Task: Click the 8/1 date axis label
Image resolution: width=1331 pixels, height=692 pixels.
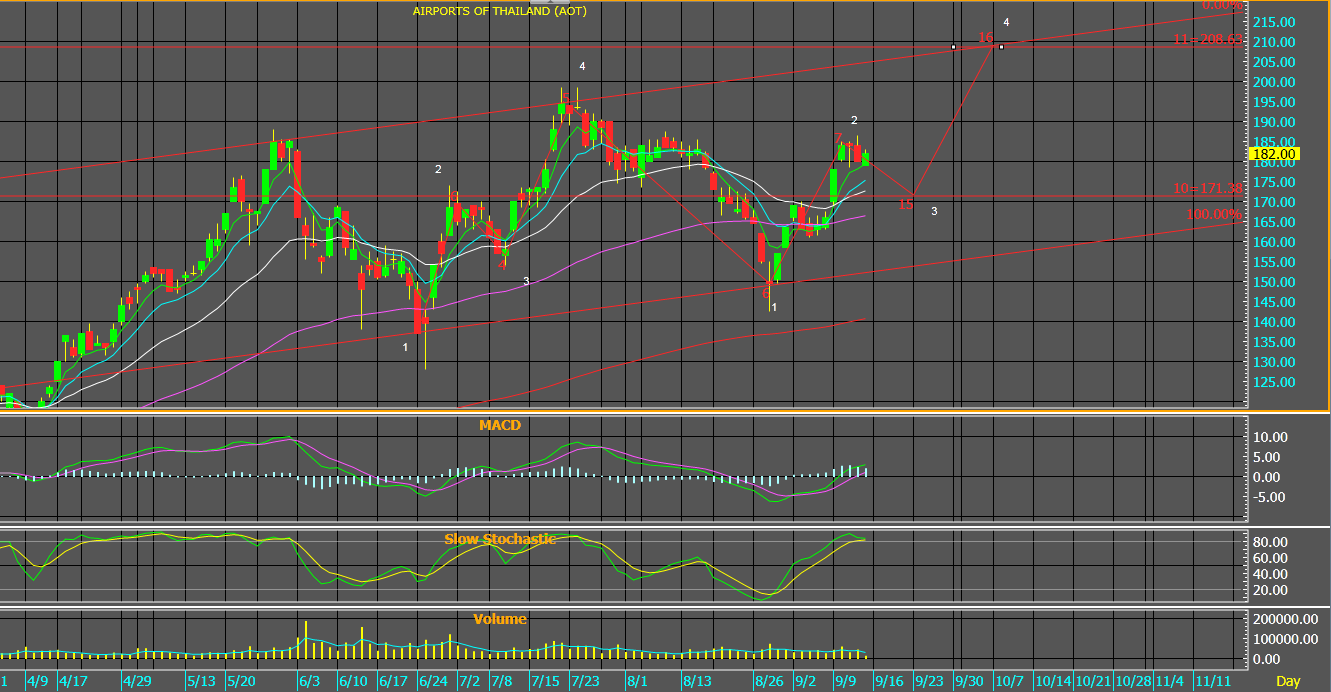Action: (x=636, y=681)
